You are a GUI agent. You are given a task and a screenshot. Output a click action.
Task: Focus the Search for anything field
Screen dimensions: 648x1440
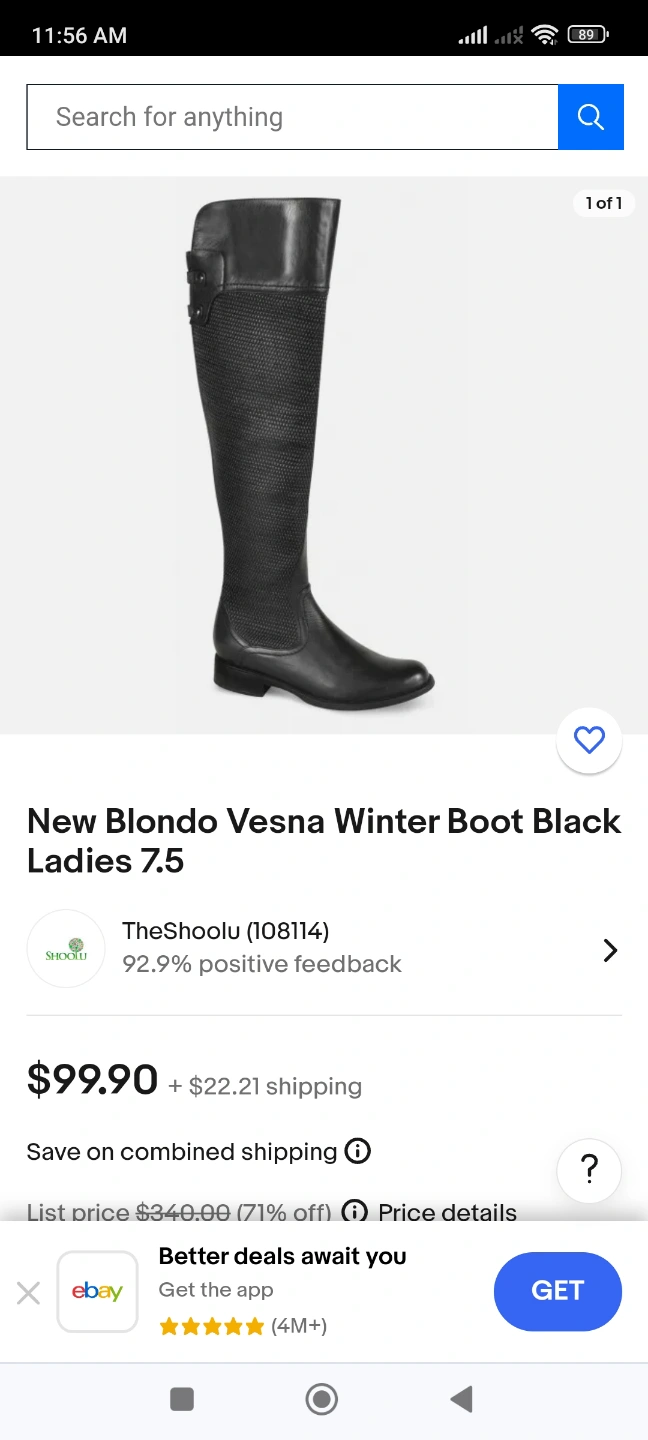(x=292, y=117)
